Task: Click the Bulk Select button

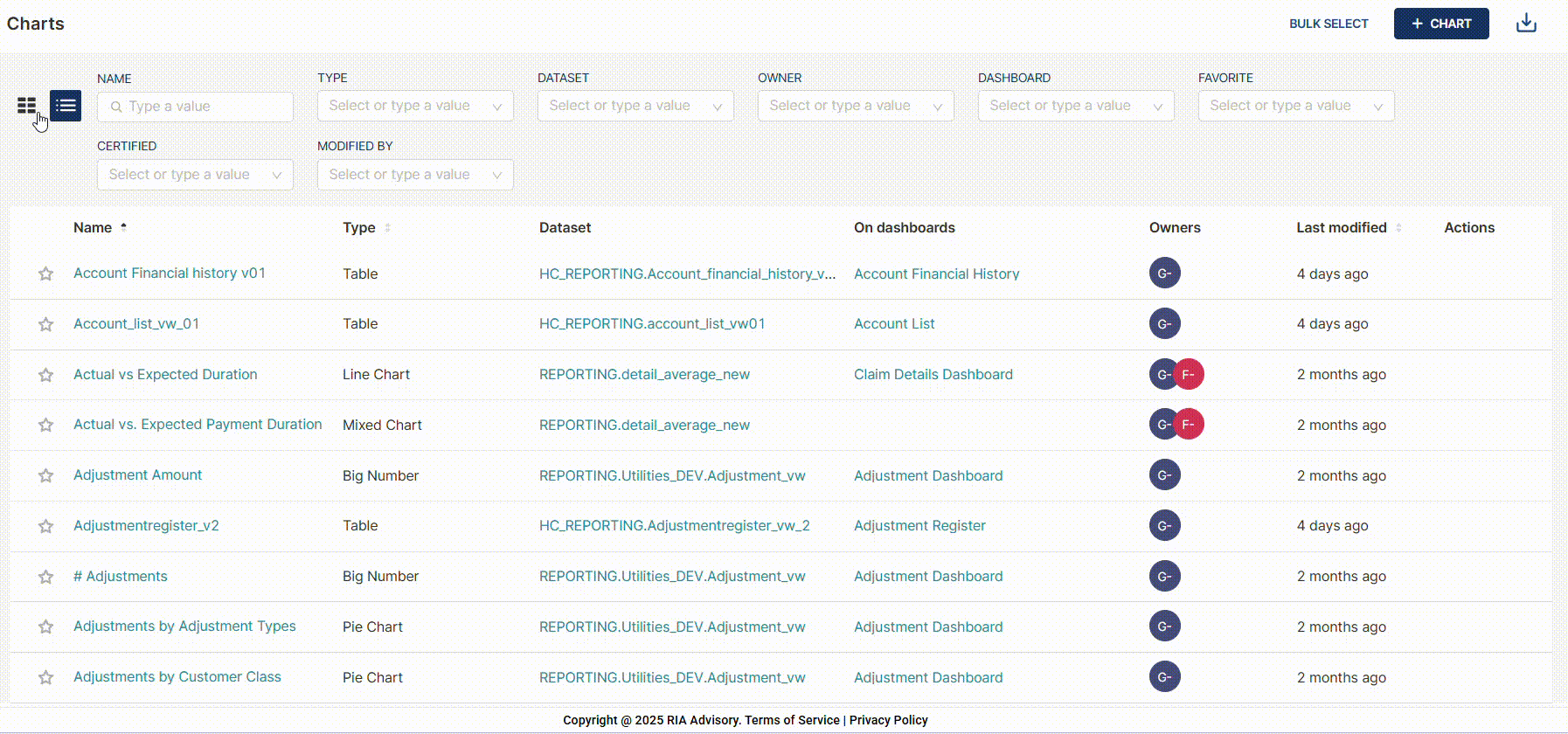Action: click(x=1329, y=24)
